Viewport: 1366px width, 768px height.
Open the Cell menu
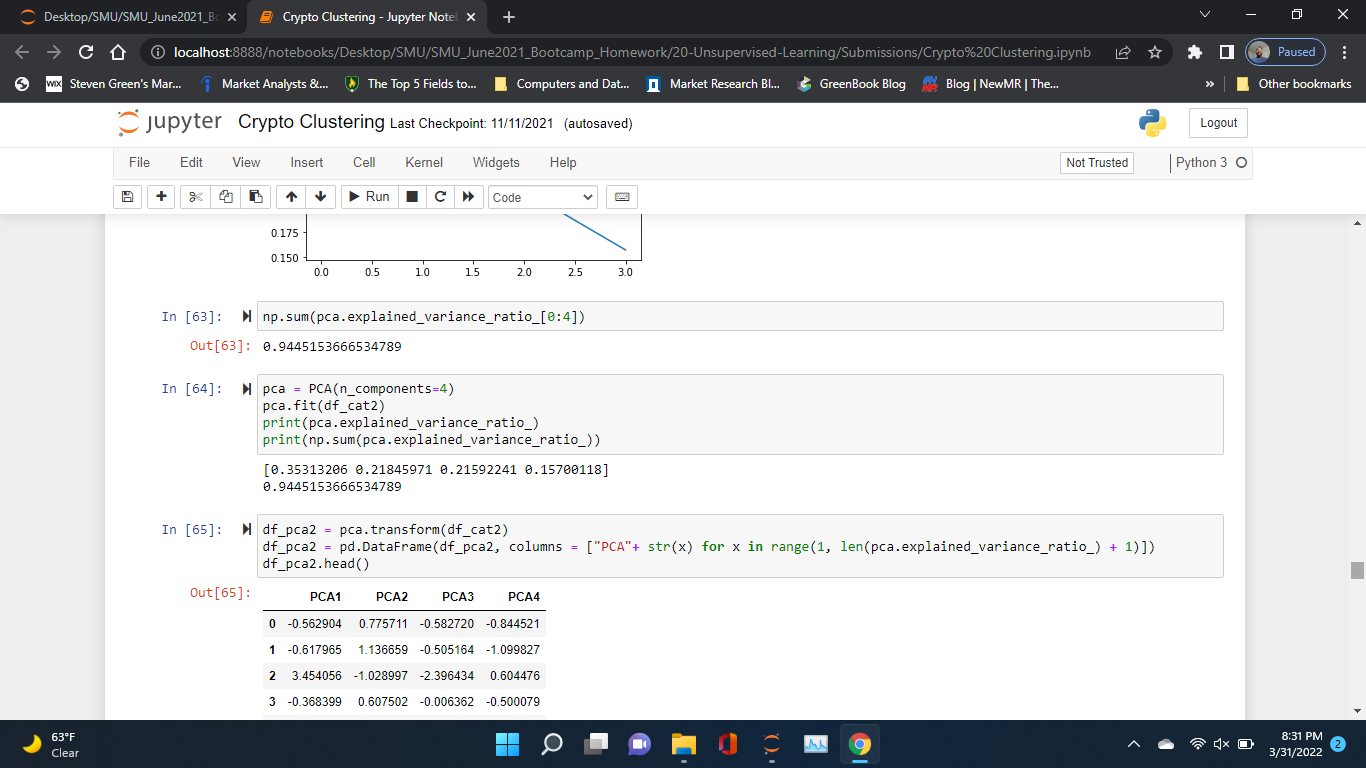tap(364, 162)
